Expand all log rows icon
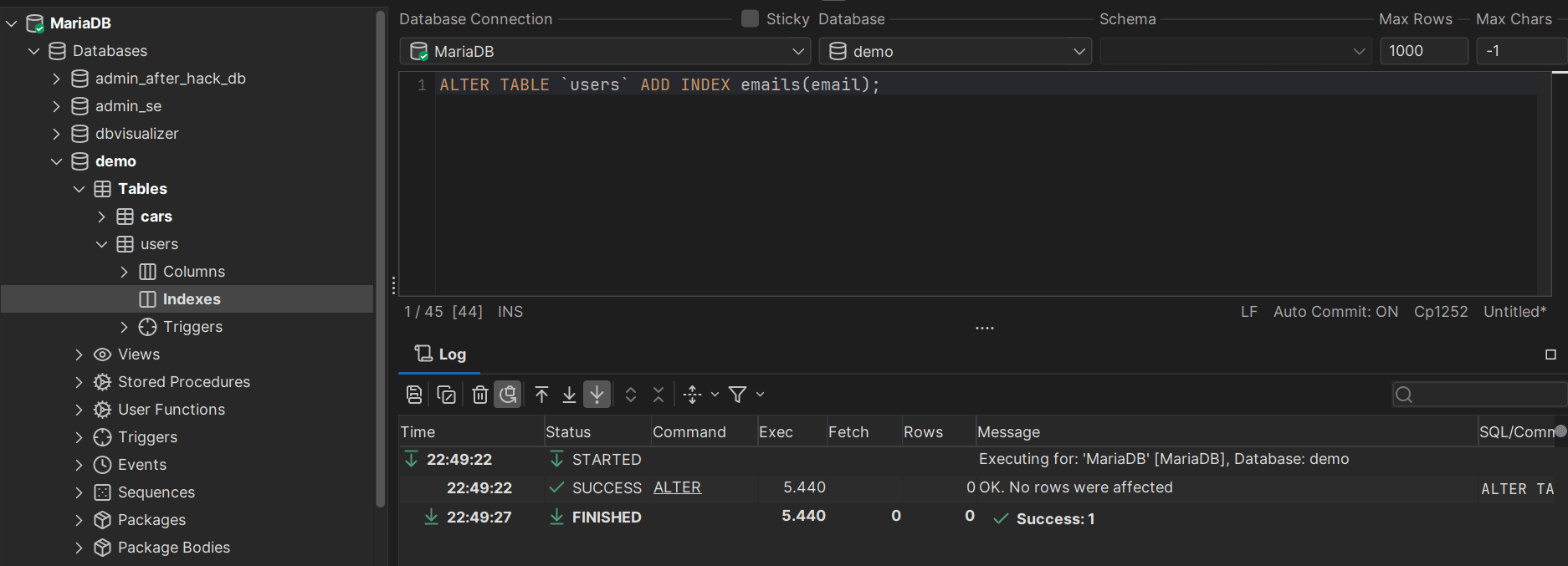This screenshot has height=566, width=1568. coord(631,395)
